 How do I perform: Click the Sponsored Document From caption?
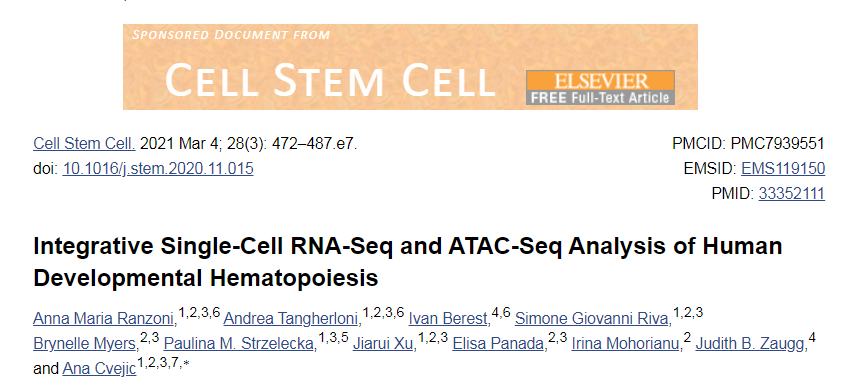coord(231,35)
